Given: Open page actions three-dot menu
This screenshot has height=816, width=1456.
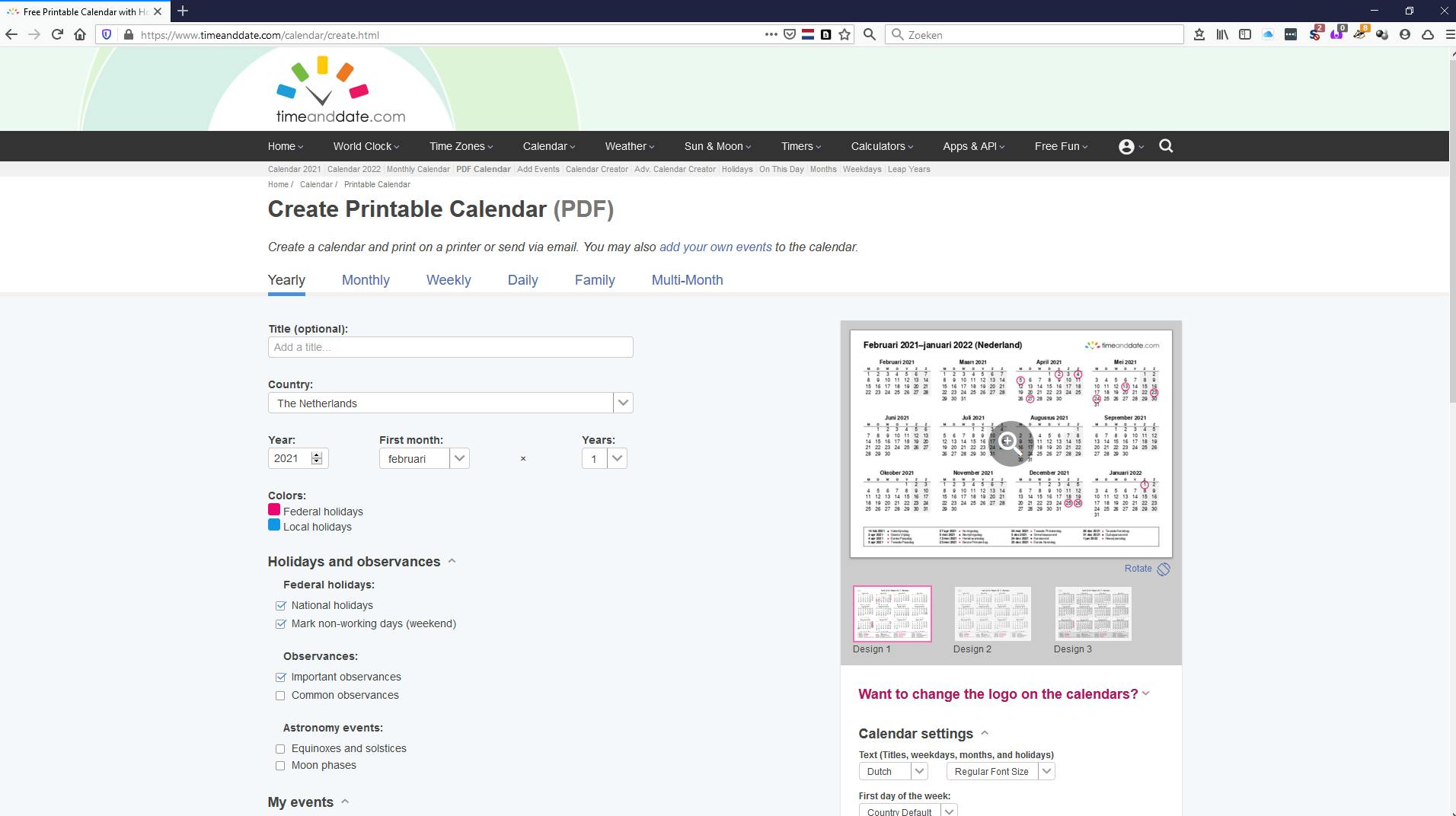Looking at the screenshot, I should (771, 34).
